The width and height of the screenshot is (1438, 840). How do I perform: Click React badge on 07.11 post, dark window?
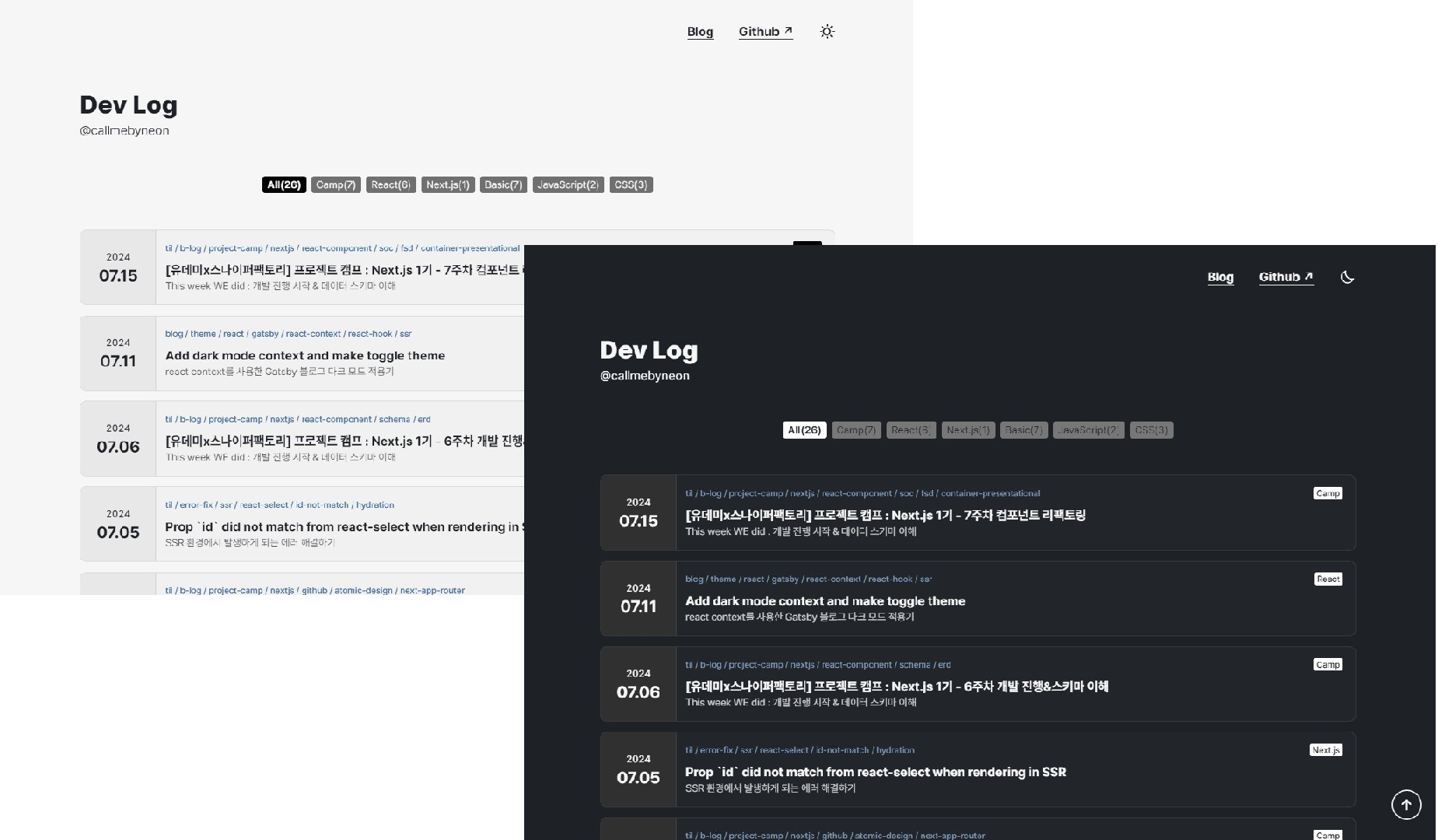tap(1328, 579)
